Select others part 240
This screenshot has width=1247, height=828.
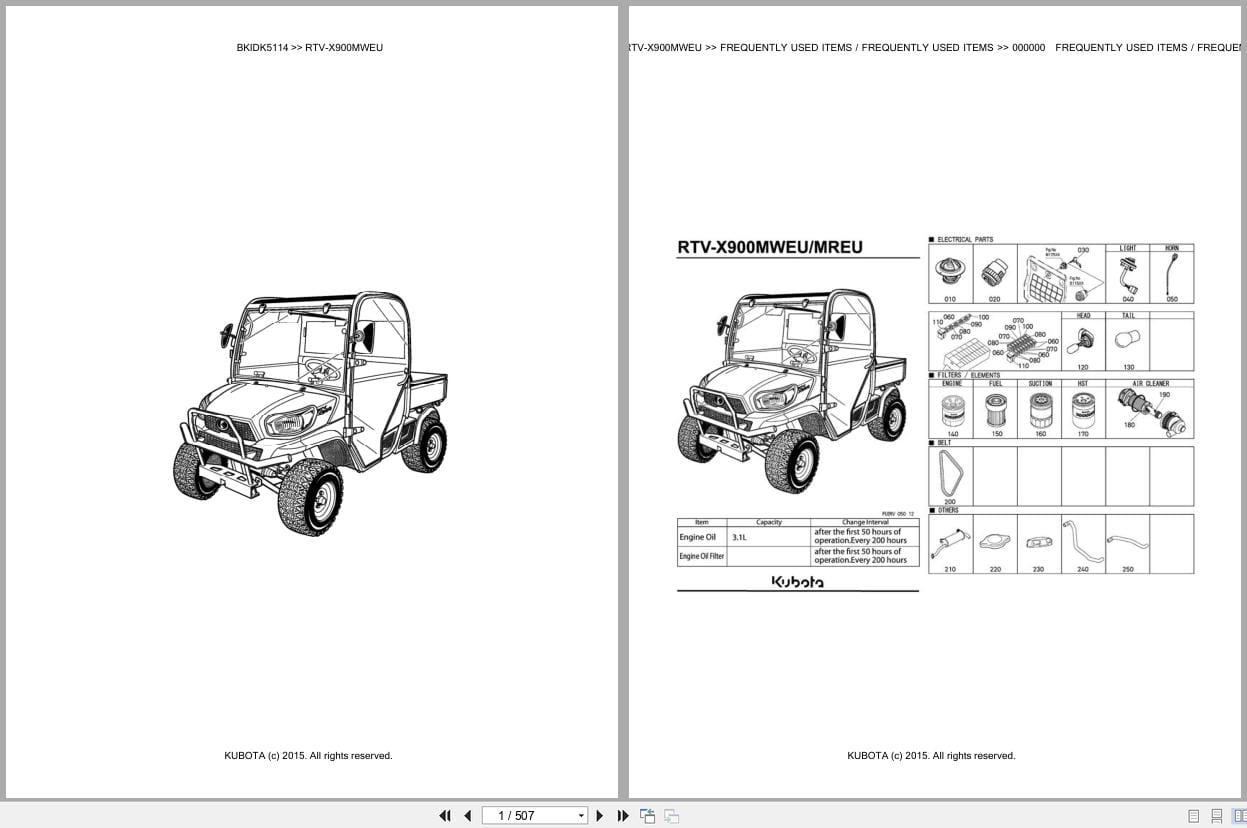coord(1083,545)
